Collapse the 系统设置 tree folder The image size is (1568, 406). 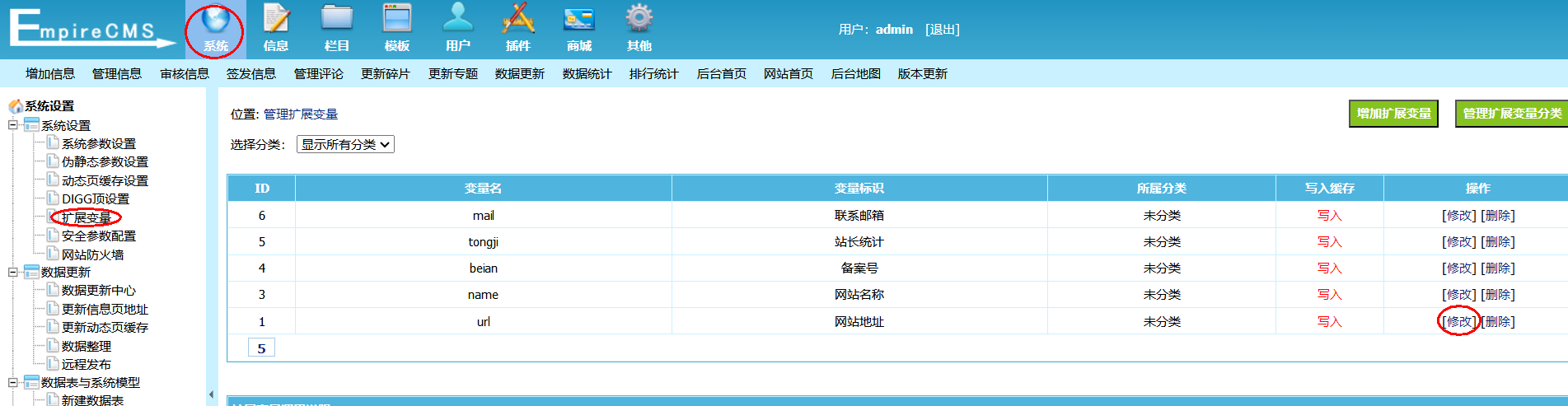[x=13, y=125]
